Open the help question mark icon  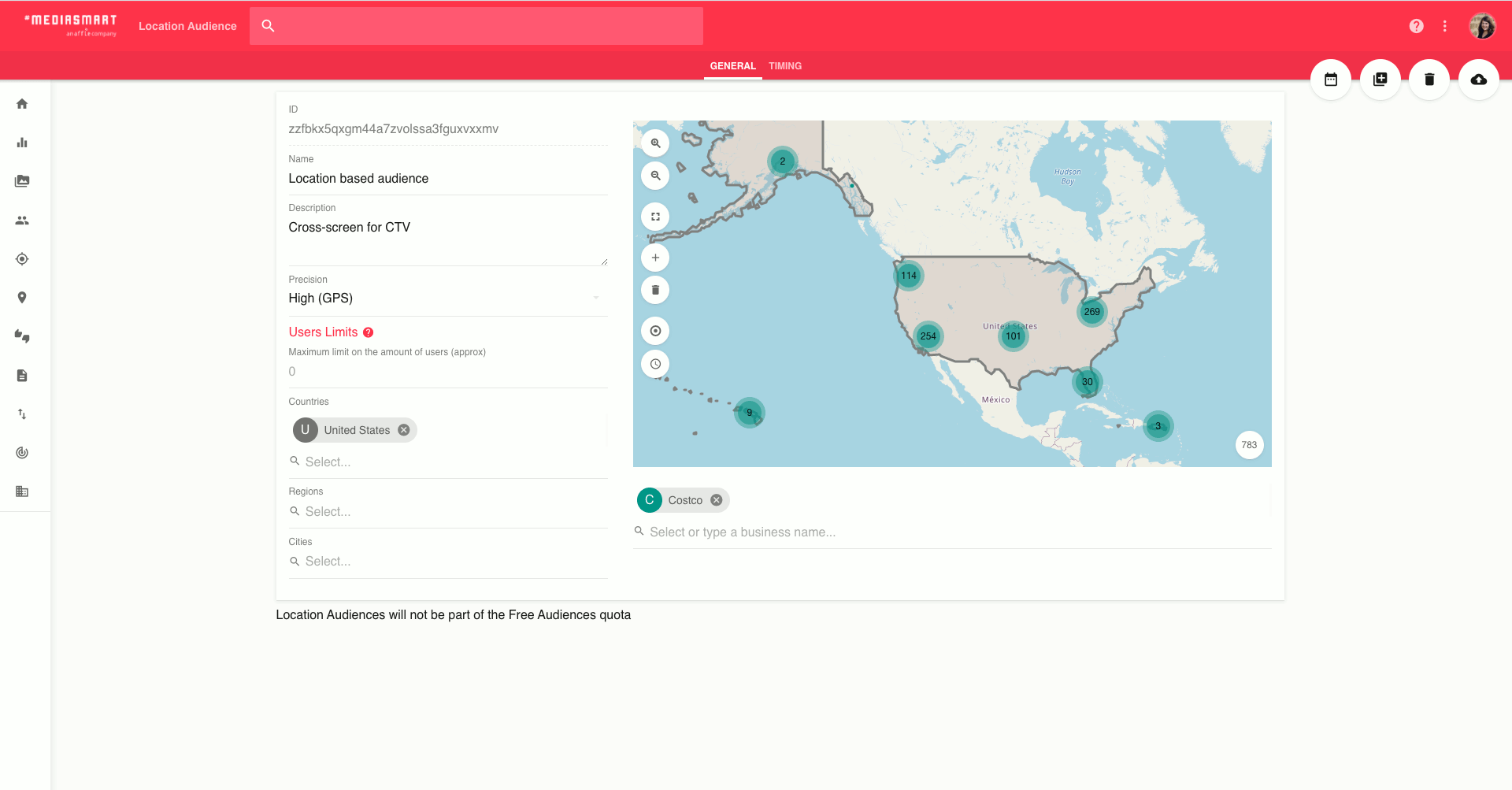1417,26
